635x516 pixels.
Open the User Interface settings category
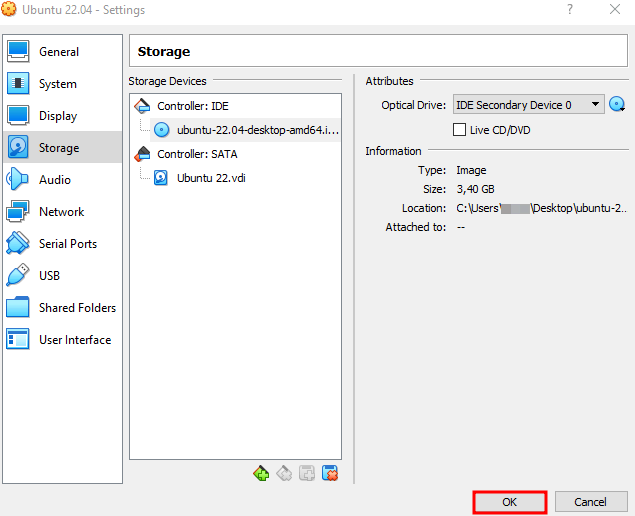pos(62,339)
